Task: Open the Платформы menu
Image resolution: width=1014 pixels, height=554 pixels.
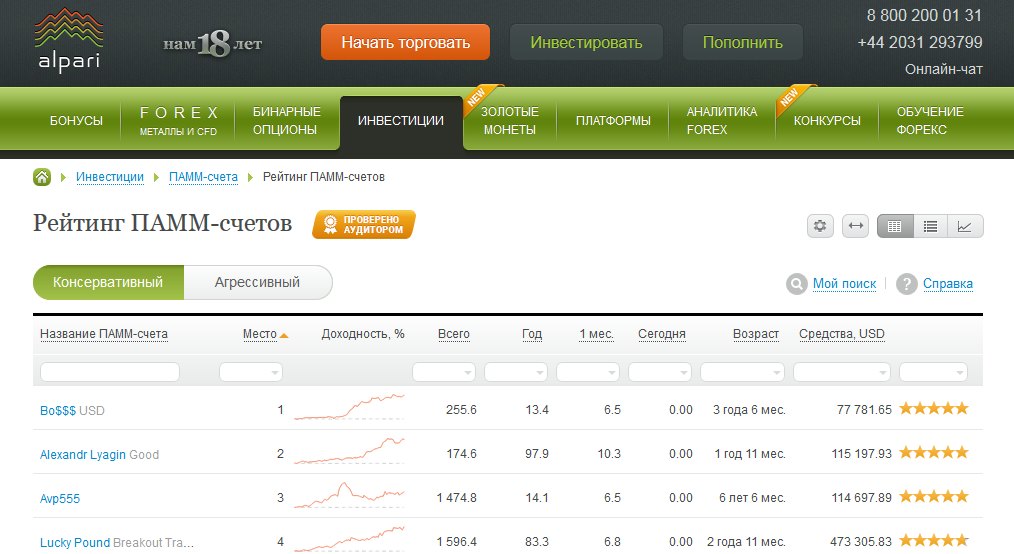Action: [x=613, y=121]
